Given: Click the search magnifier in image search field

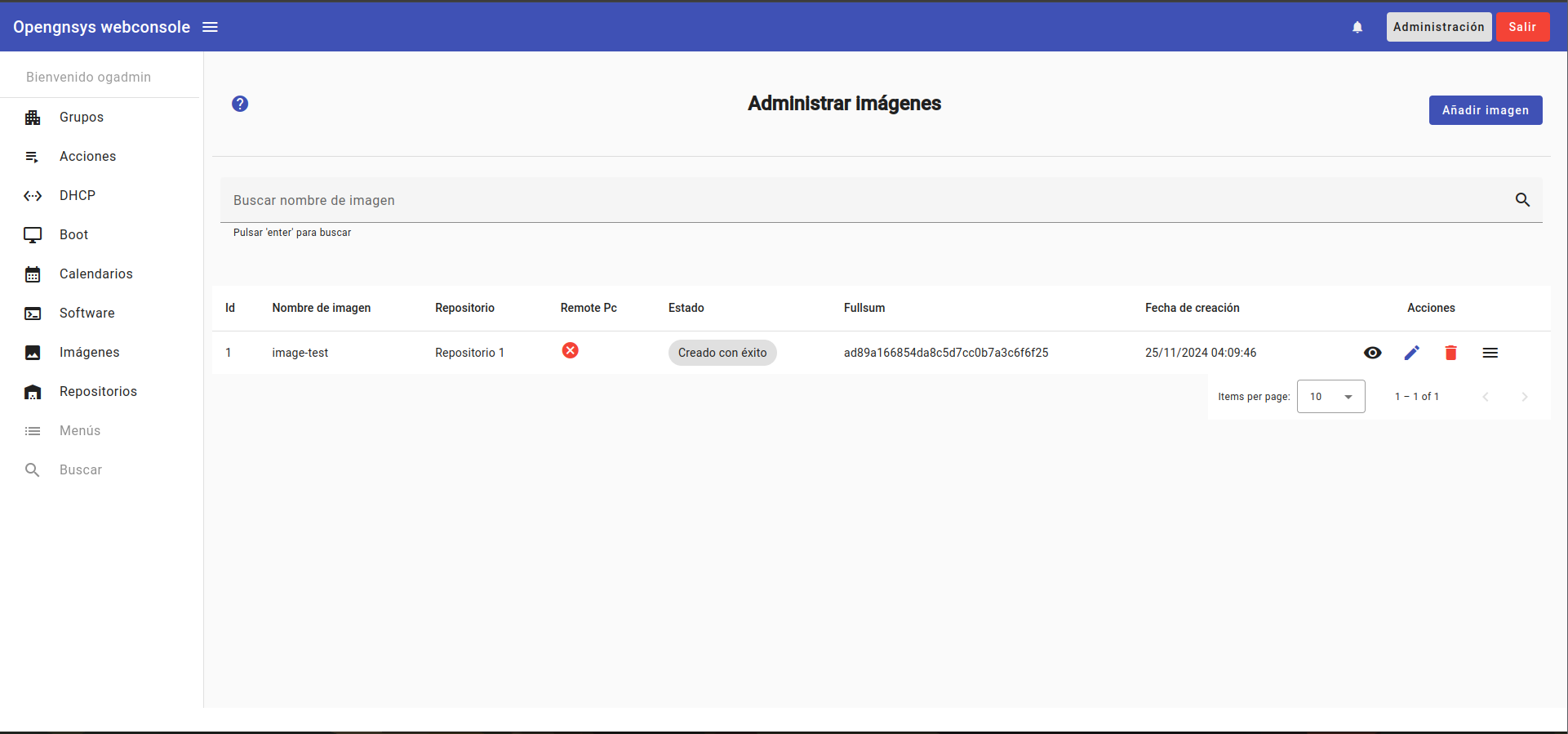Looking at the screenshot, I should [1522, 200].
